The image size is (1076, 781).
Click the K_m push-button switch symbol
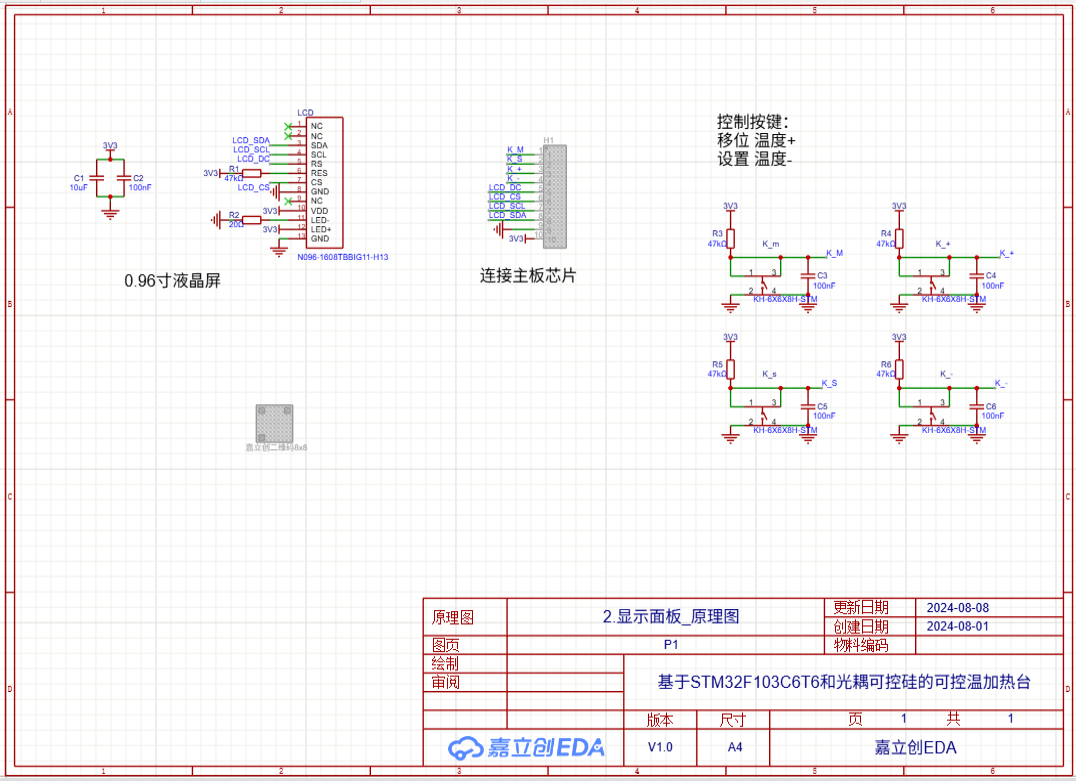[766, 281]
